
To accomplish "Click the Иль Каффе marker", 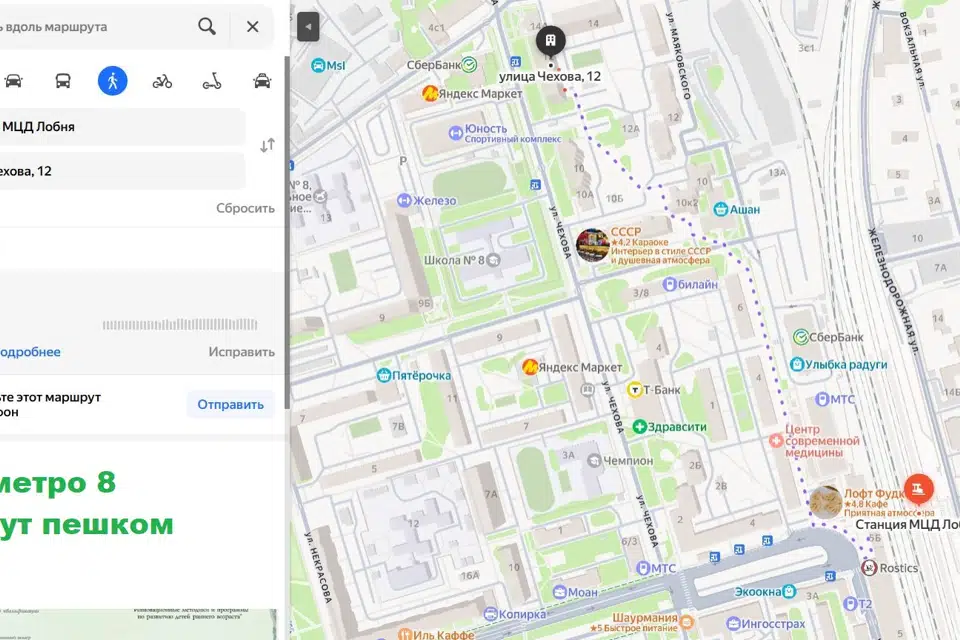I will pyautogui.click(x=404, y=634).
